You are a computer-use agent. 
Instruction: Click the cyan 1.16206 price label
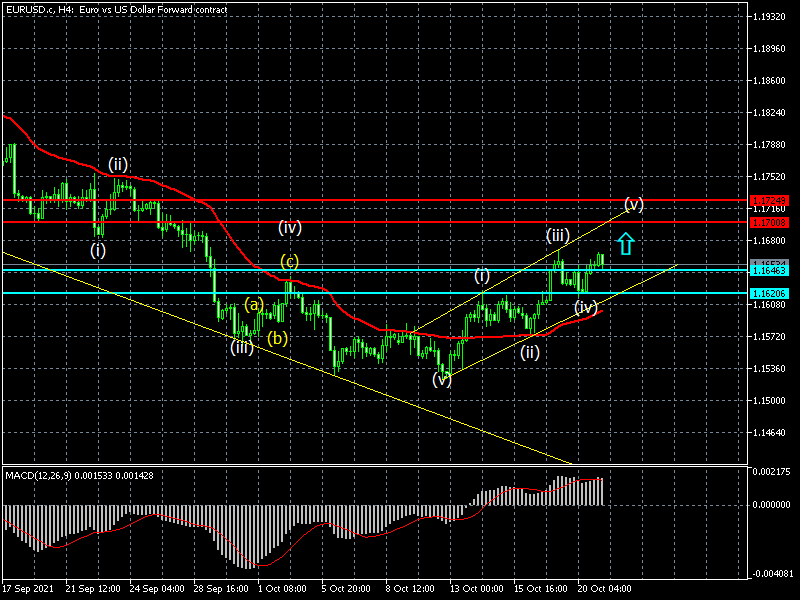770,293
